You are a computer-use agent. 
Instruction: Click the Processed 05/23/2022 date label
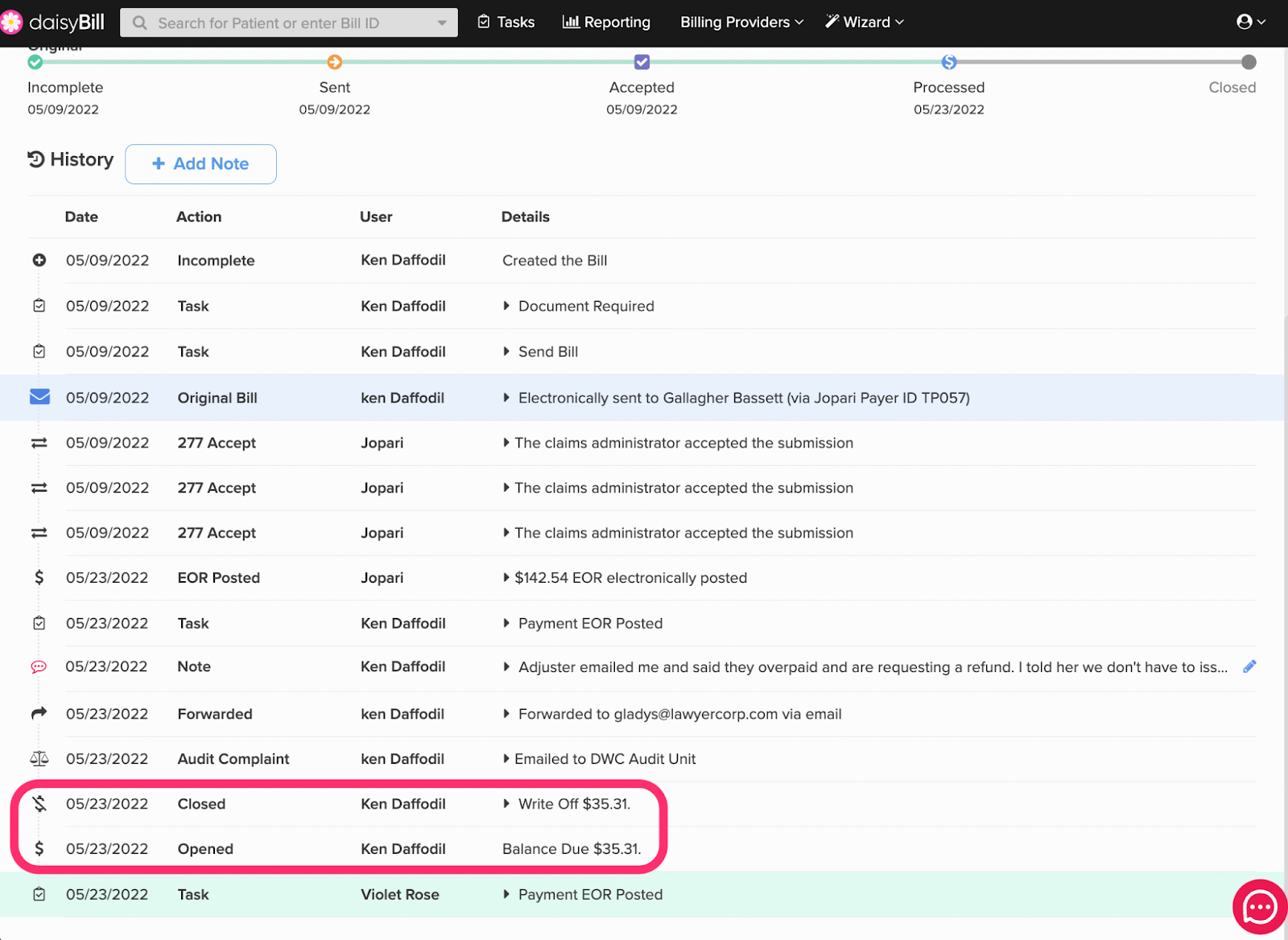coord(949,109)
